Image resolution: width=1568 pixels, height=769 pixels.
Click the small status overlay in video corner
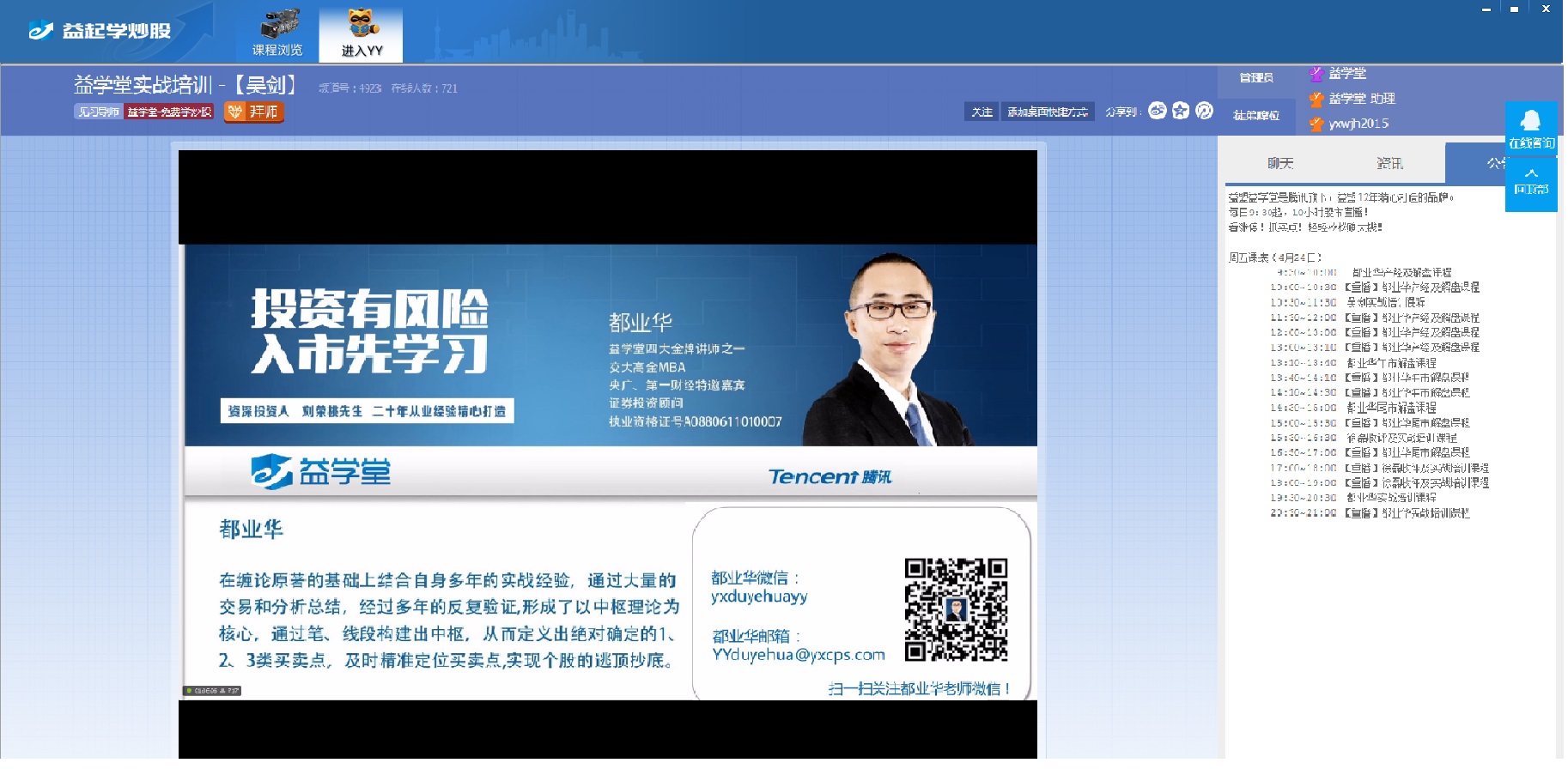pos(213,691)
